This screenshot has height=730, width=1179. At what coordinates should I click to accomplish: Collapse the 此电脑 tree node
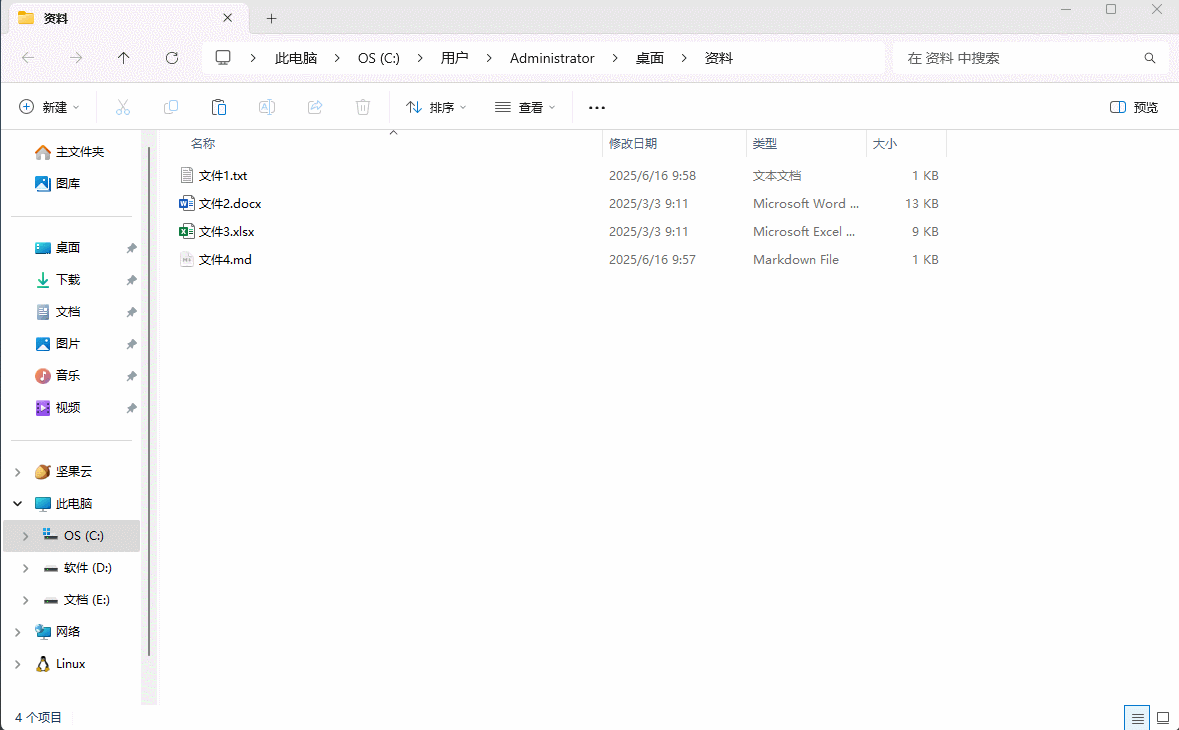coord(18,504)
